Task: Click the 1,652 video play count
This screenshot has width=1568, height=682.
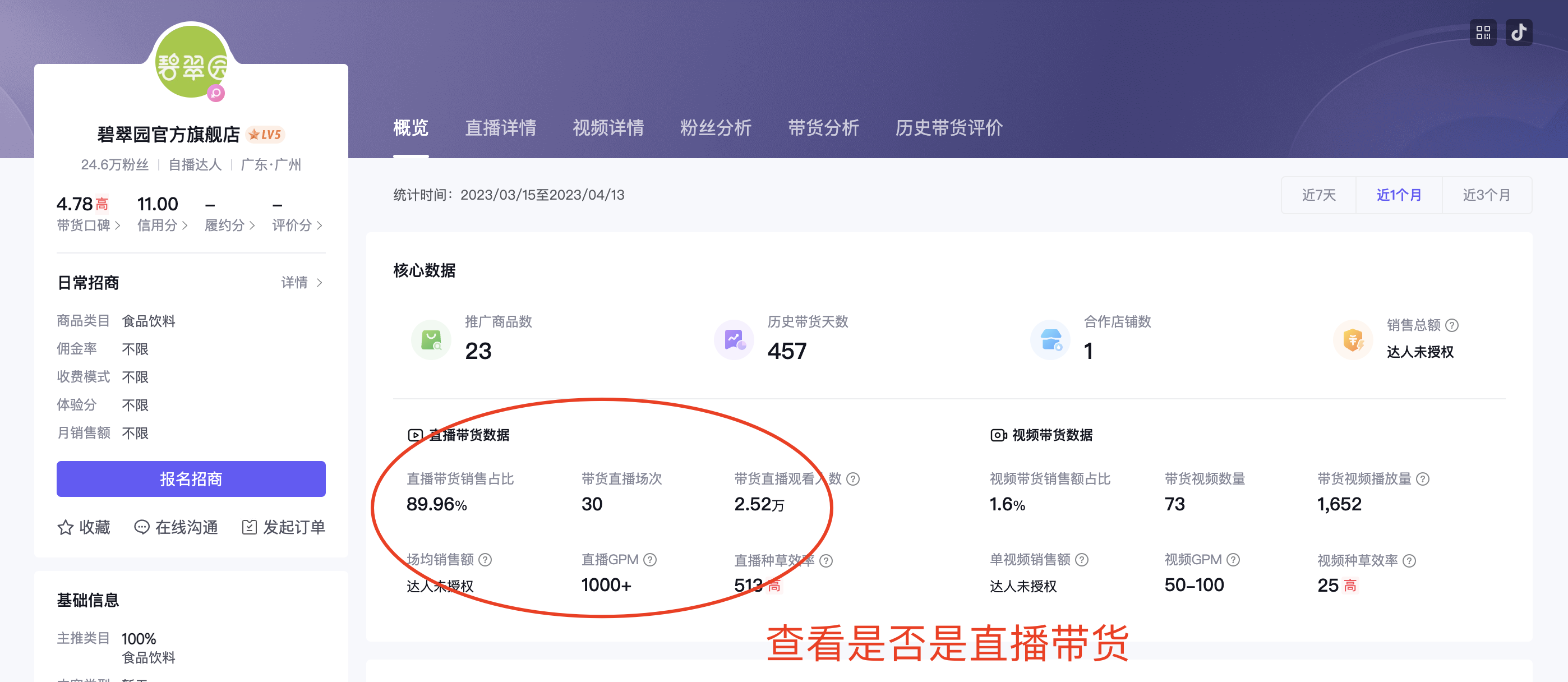Action: click(x=1339, y=504)
